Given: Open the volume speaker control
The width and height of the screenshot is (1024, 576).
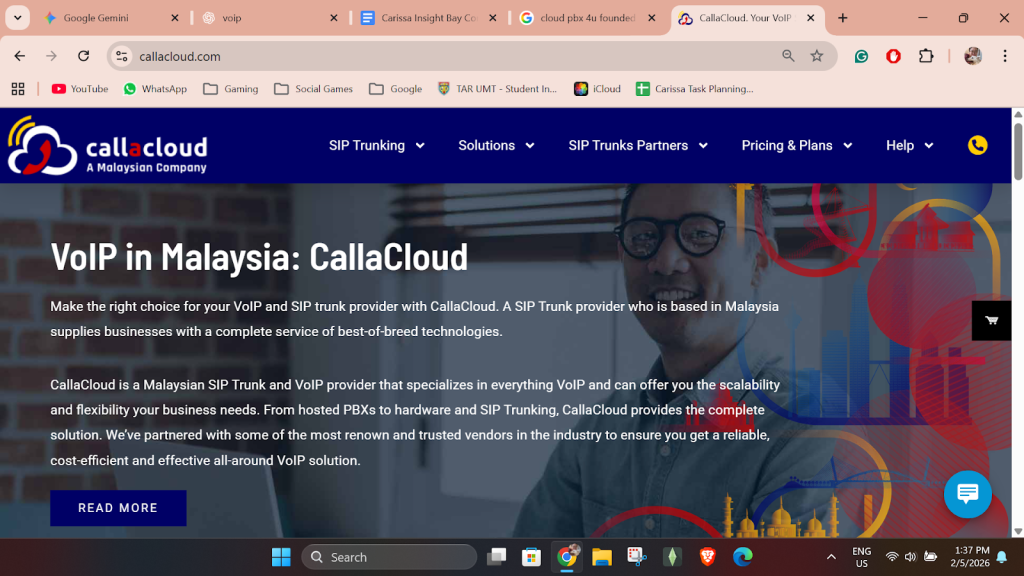Looking at the screenshot, I should click(x=910, y=557).
